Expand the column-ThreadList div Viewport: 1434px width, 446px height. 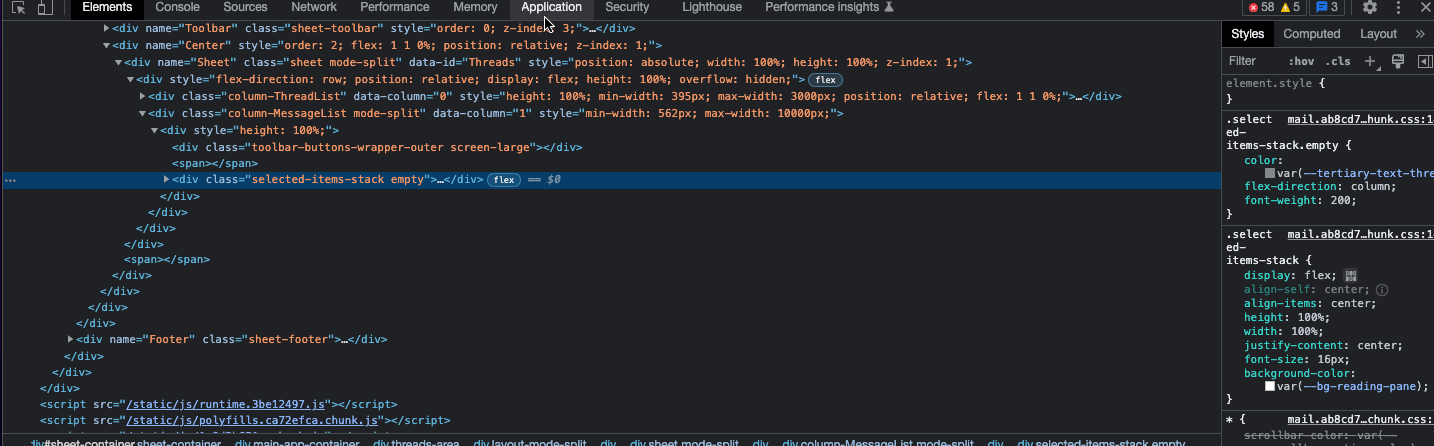point(142,96)
